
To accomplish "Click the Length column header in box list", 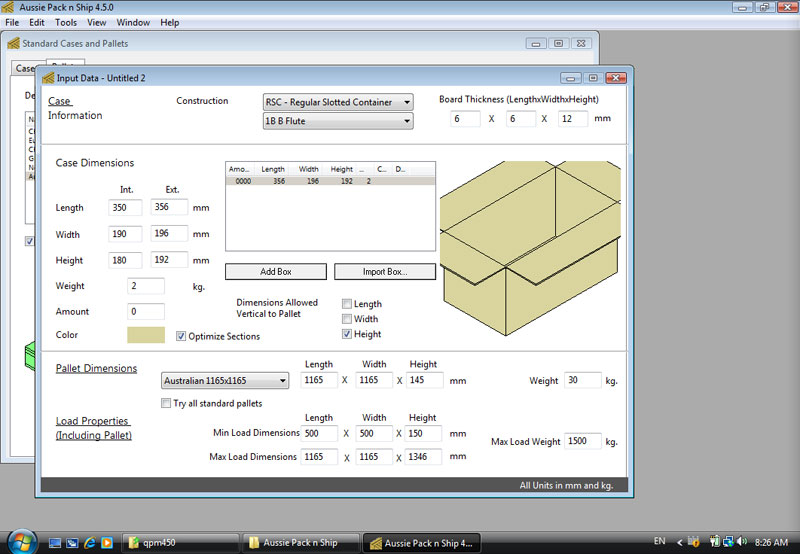I will pos(272,169).
